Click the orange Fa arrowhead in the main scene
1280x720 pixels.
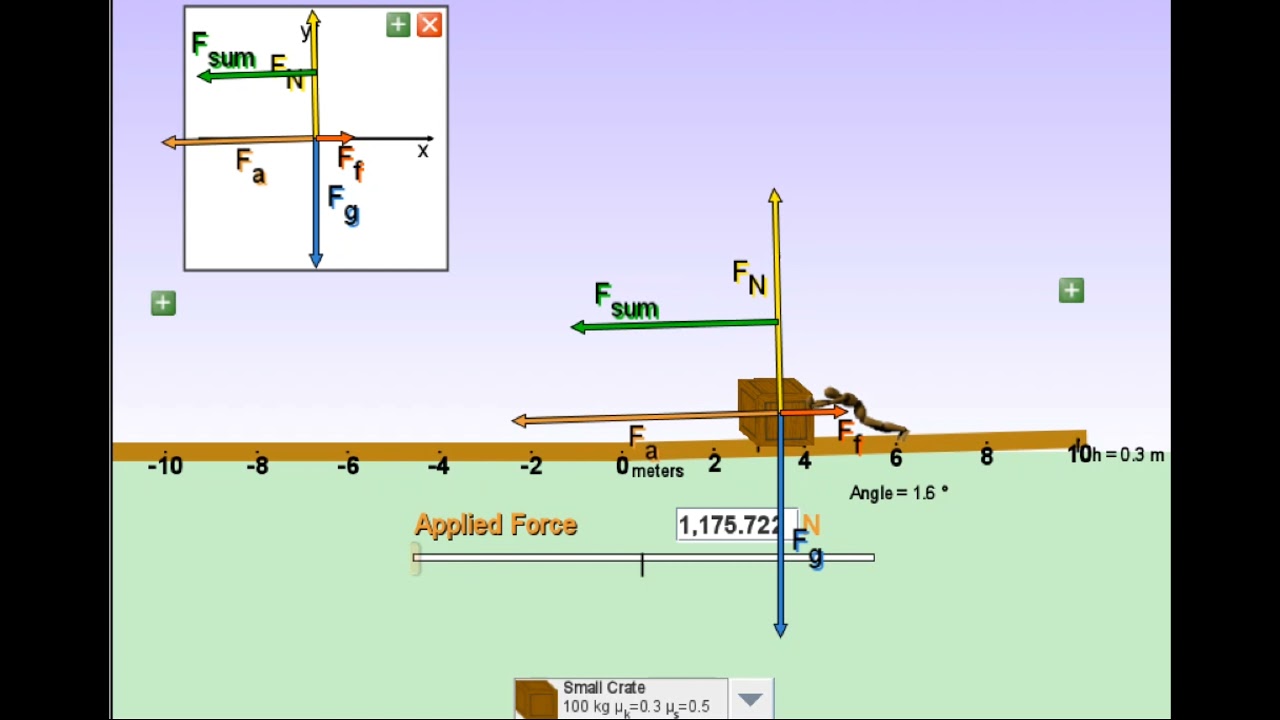[520, 421]
